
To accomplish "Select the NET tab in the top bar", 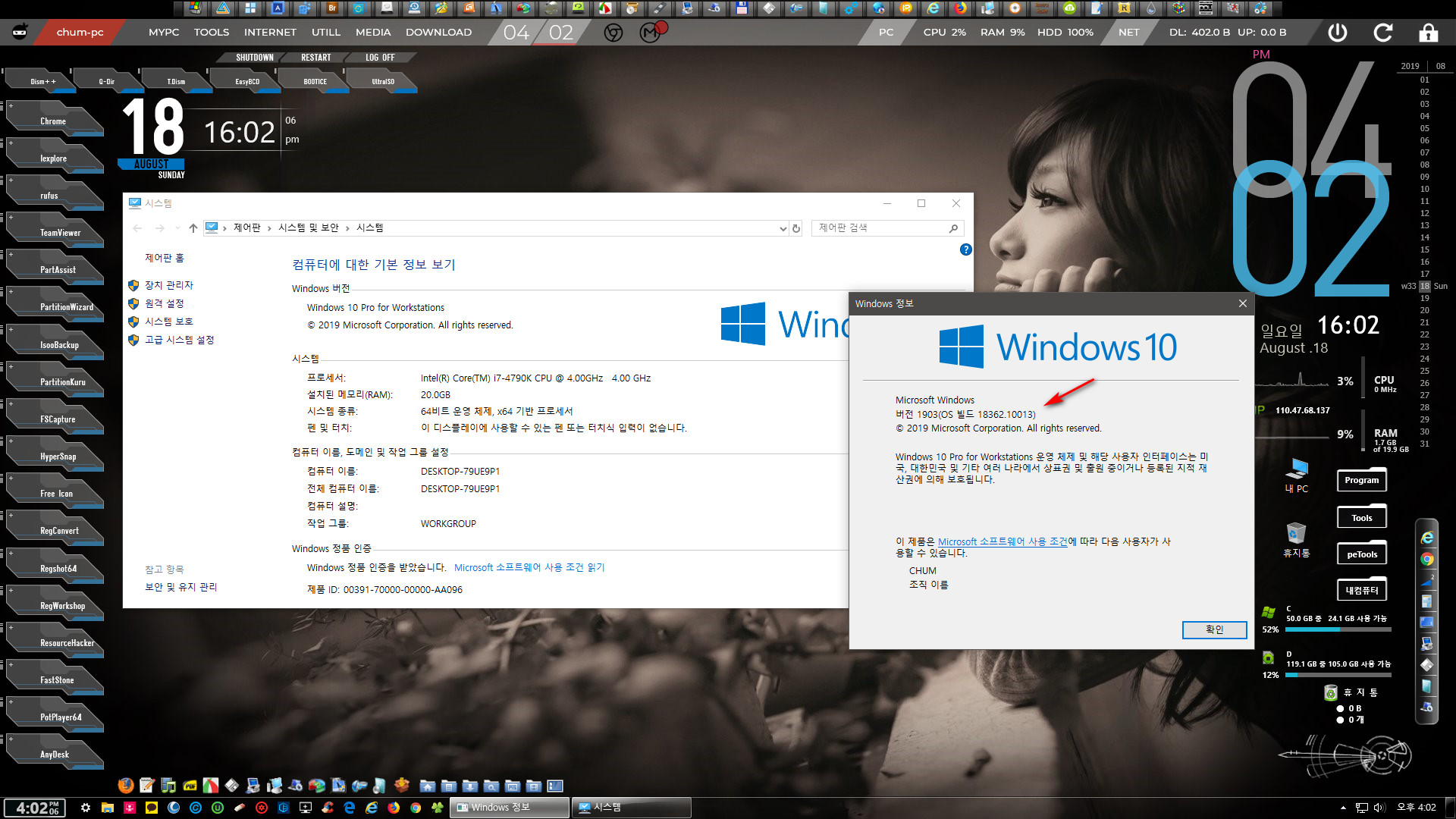I will (x=1128, y=33).
